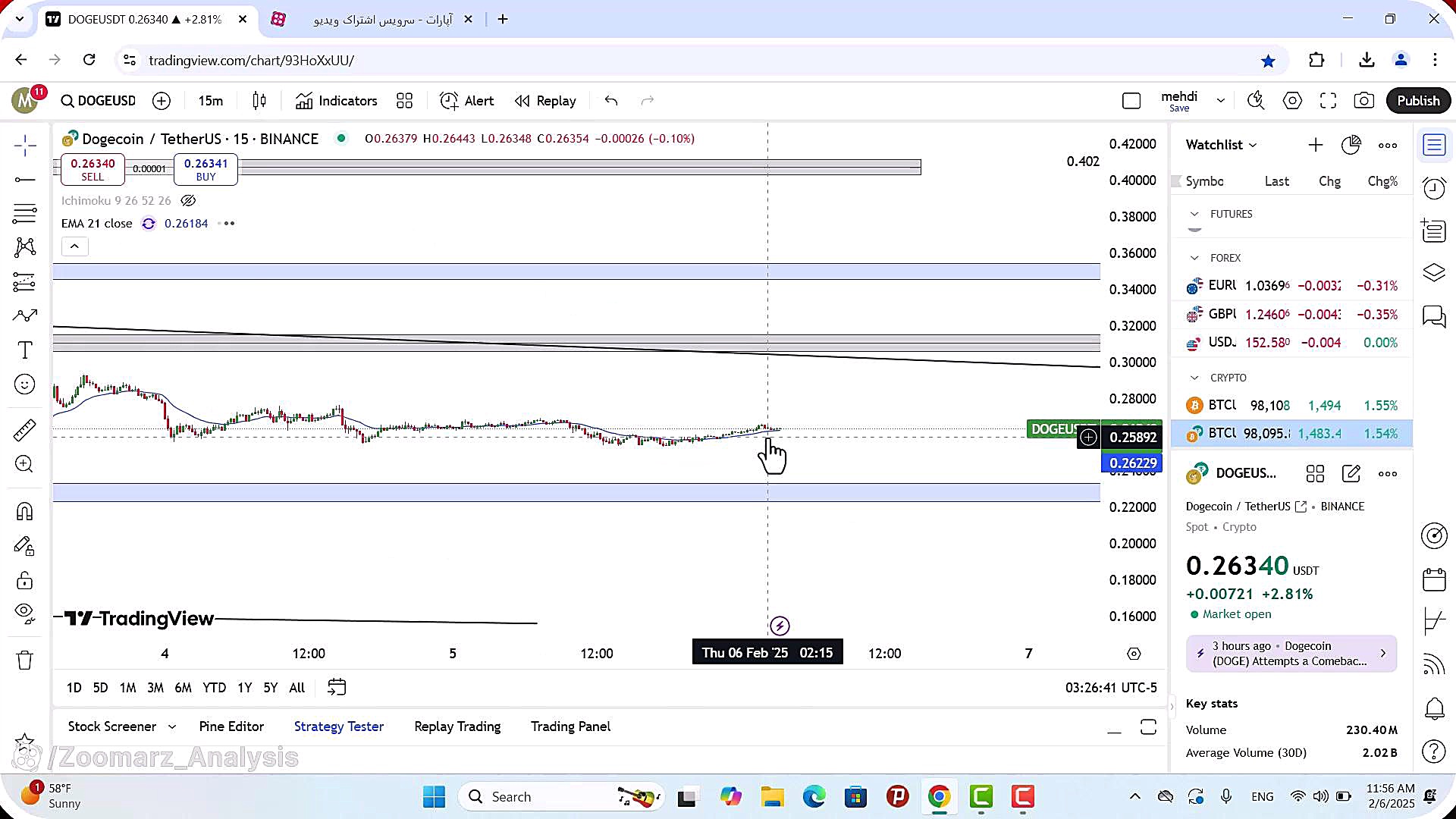Viewport: 1456px width, 819px height.
Task: Open the Watchlist dropdown
Action: 1221,145
